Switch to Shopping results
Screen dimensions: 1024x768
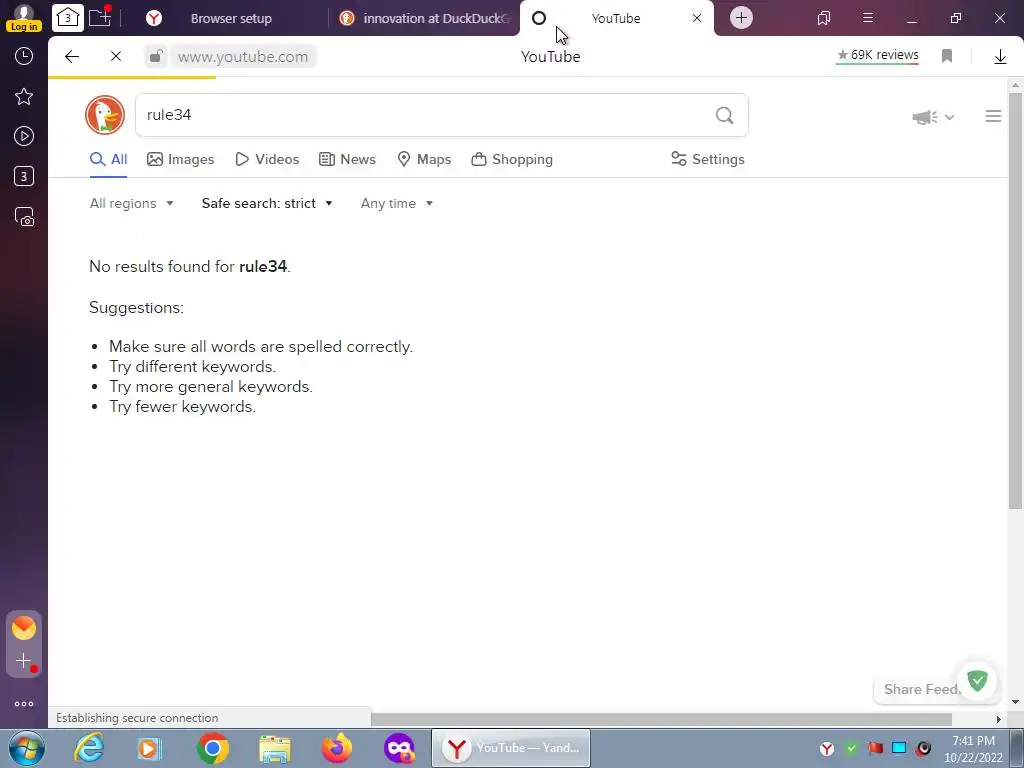(x=512, y=159)
